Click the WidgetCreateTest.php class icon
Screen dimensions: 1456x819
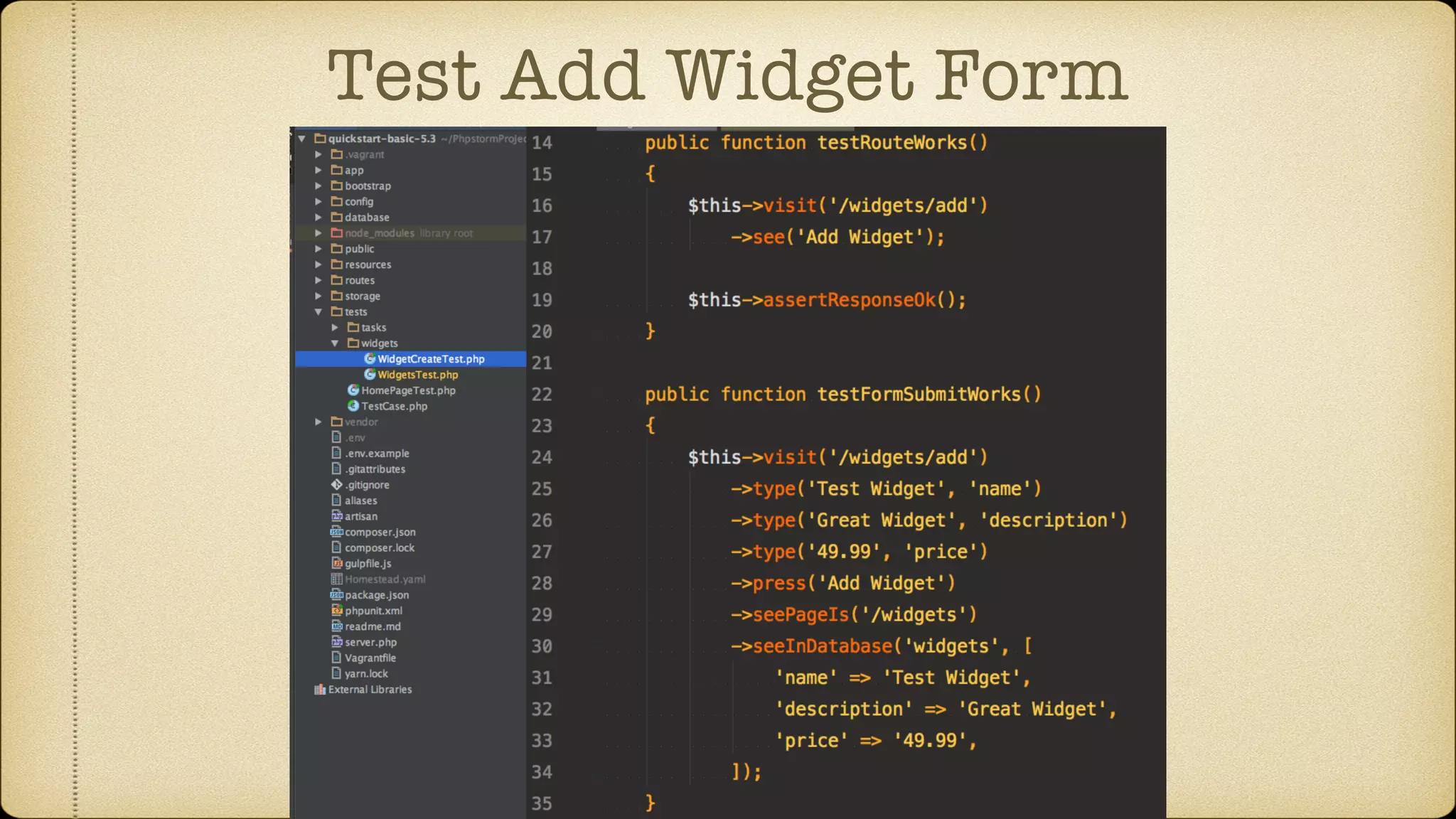tap(370, 358)
